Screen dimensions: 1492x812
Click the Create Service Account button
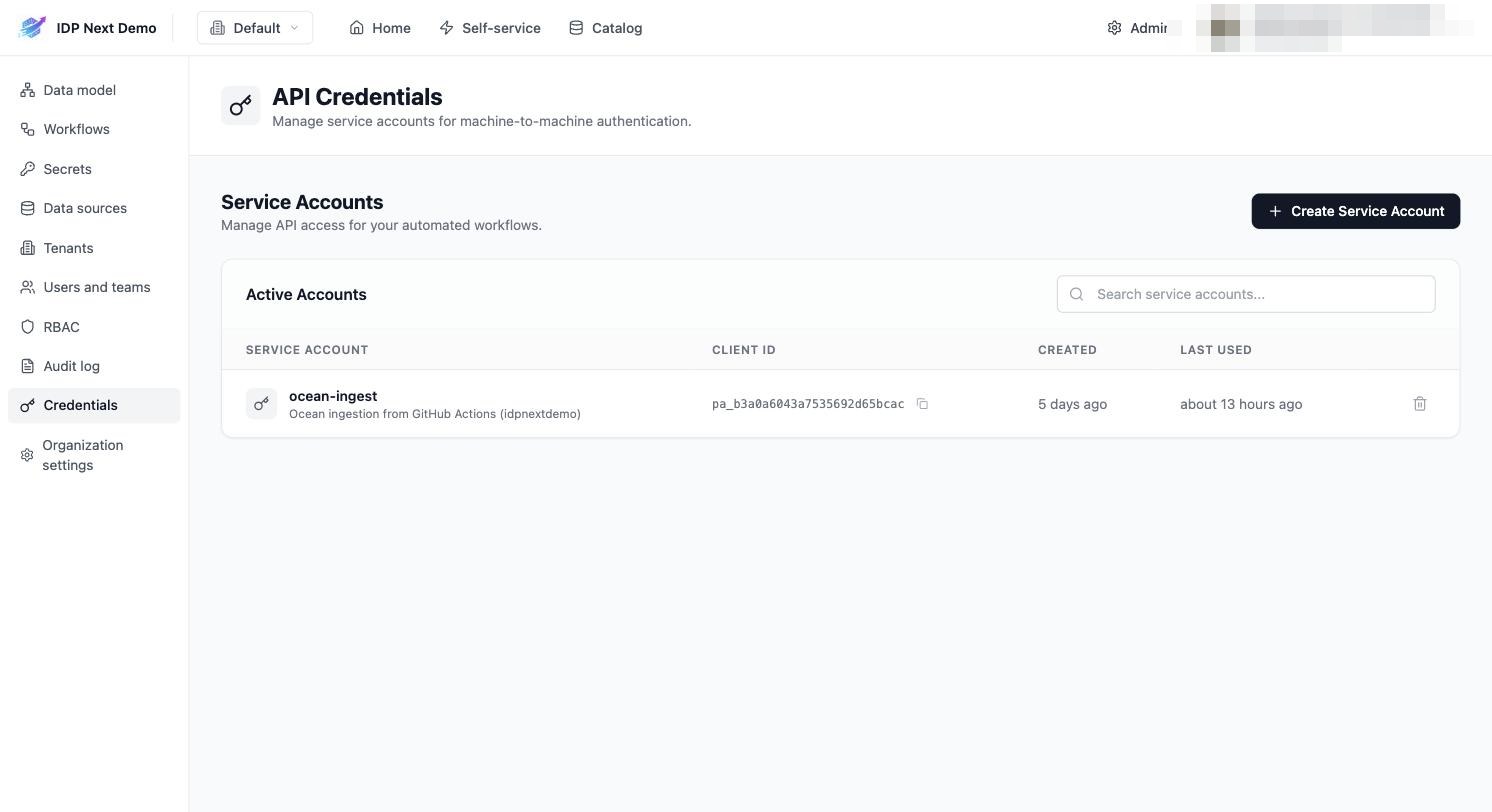(x=1356, y=211)
